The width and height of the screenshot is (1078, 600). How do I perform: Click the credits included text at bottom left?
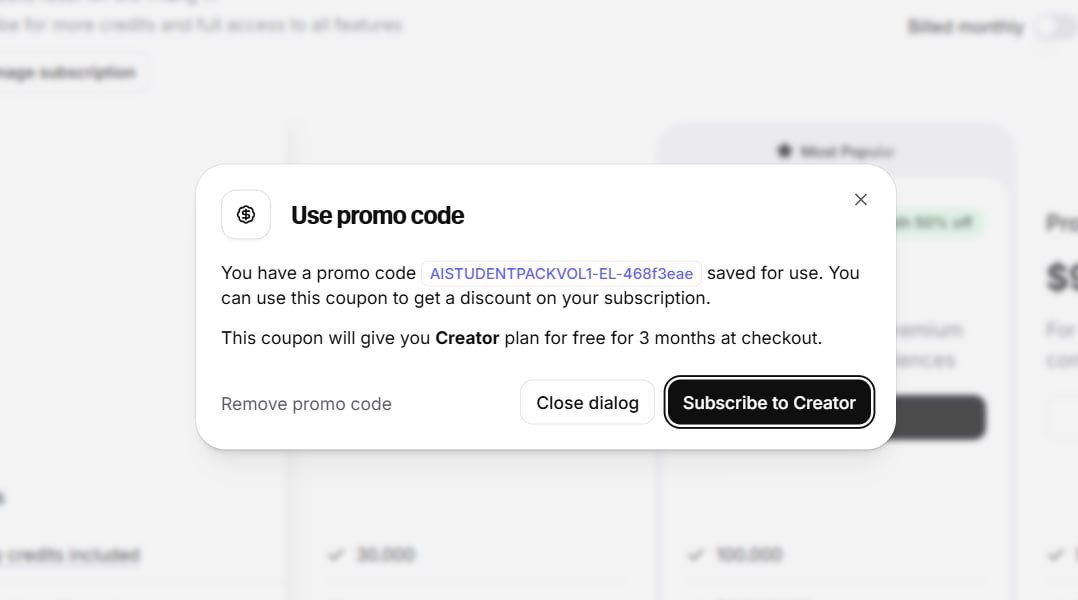[75, 555]
